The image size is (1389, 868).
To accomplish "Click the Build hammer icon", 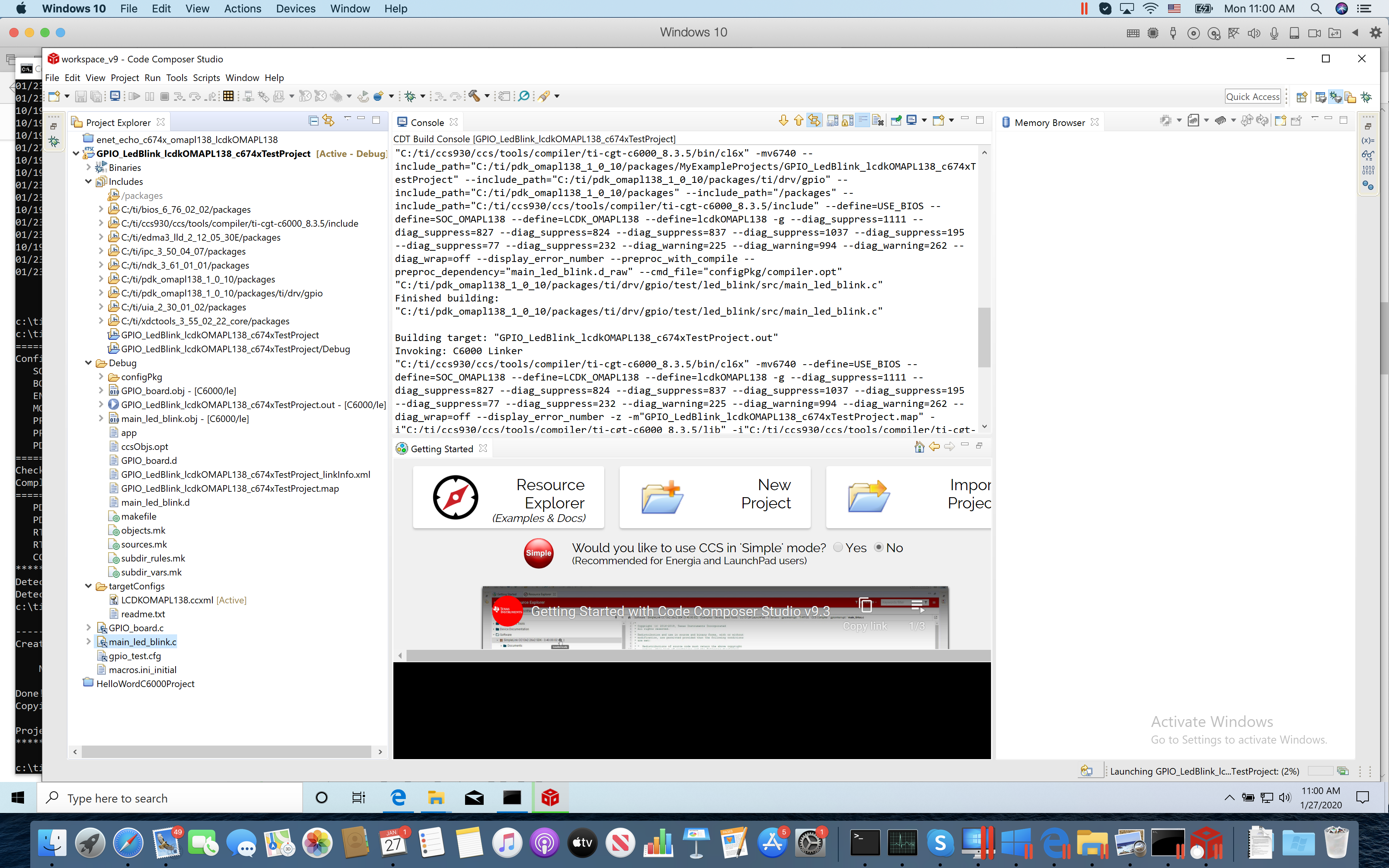I will tap(474, 96).
